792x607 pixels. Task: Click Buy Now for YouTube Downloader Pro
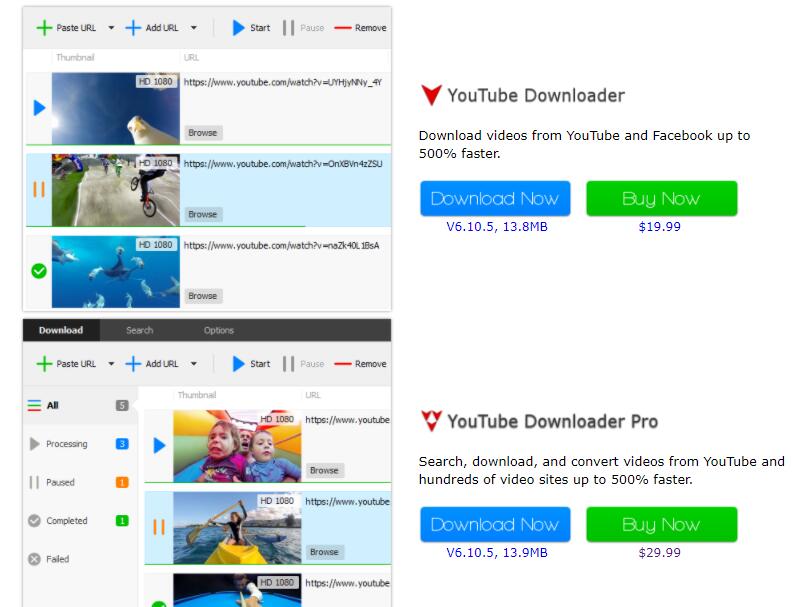point(661,525)
